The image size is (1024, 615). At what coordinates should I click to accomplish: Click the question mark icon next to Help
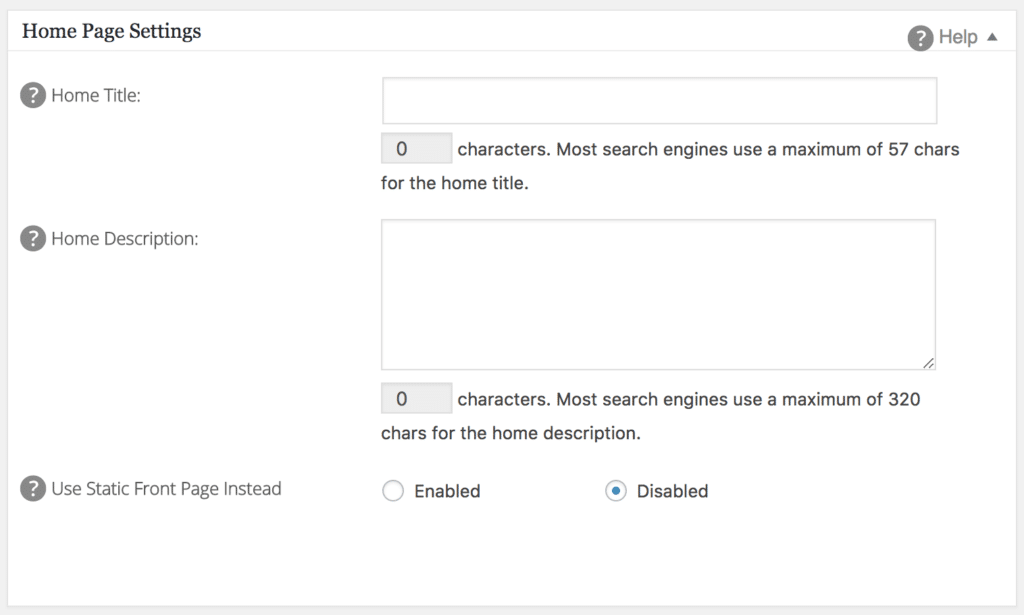920,38
